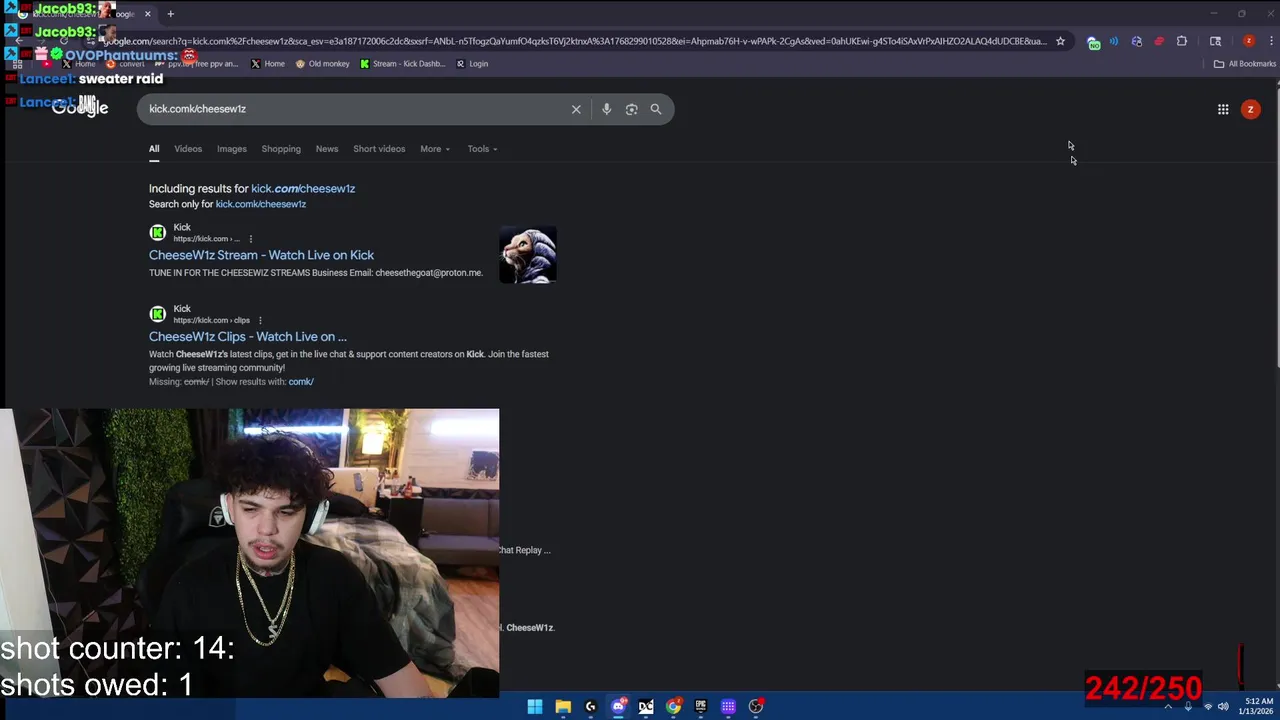Open the volume control in the system tray

[x=1223, y=707]
